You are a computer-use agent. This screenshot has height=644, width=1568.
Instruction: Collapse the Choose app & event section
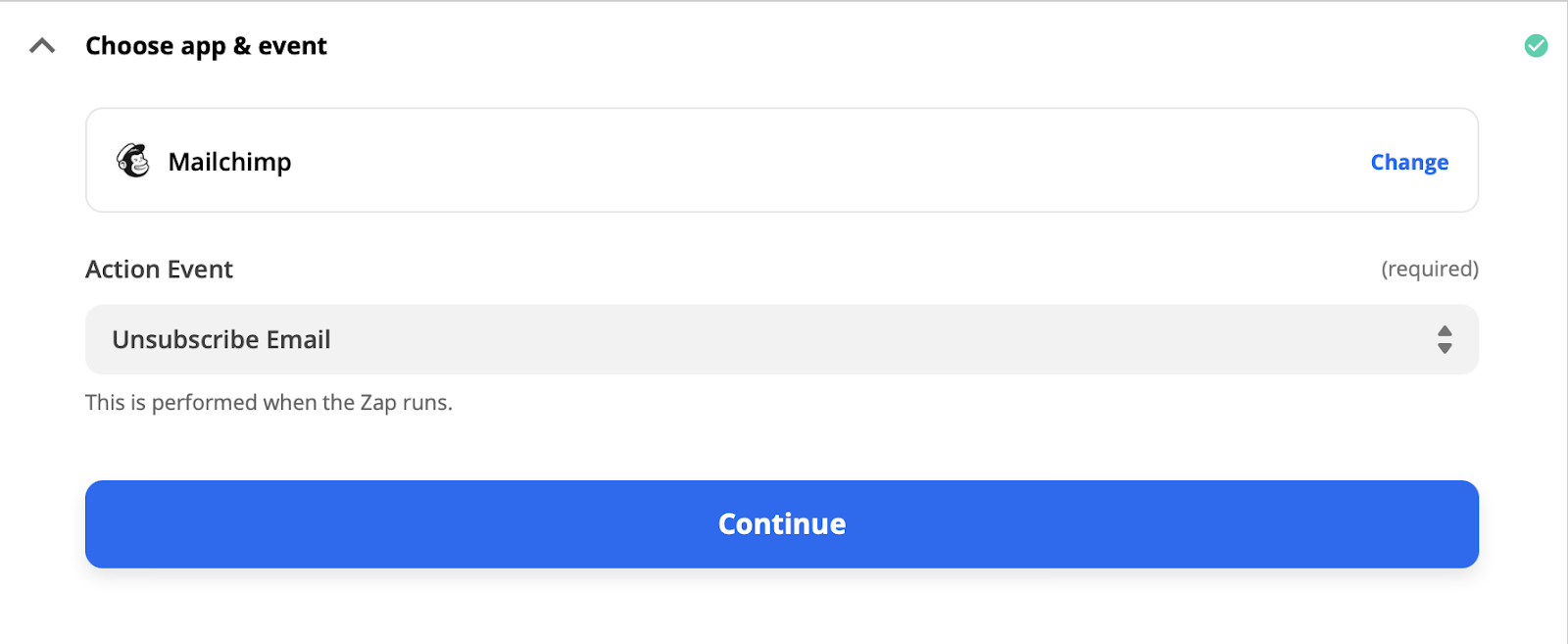[x=42, y=46]
